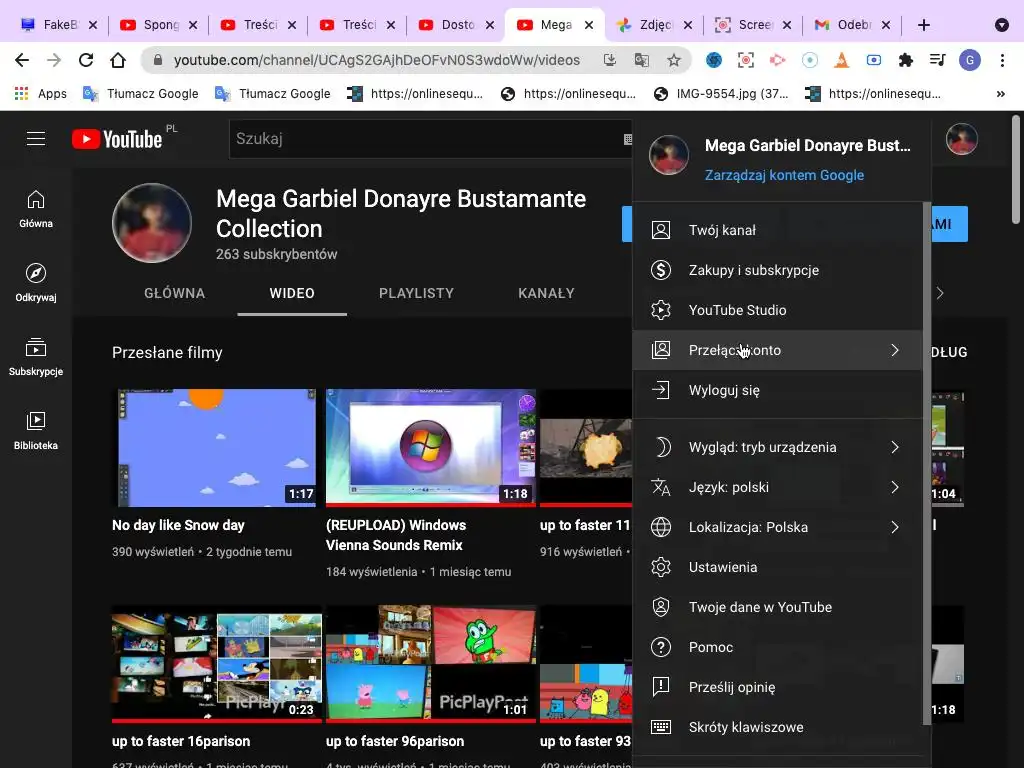Image resolution: width=1024 pixels, height=768 pixels.
Task: Open Skróty klawiszowe
Action: click(x=777, y=727)
